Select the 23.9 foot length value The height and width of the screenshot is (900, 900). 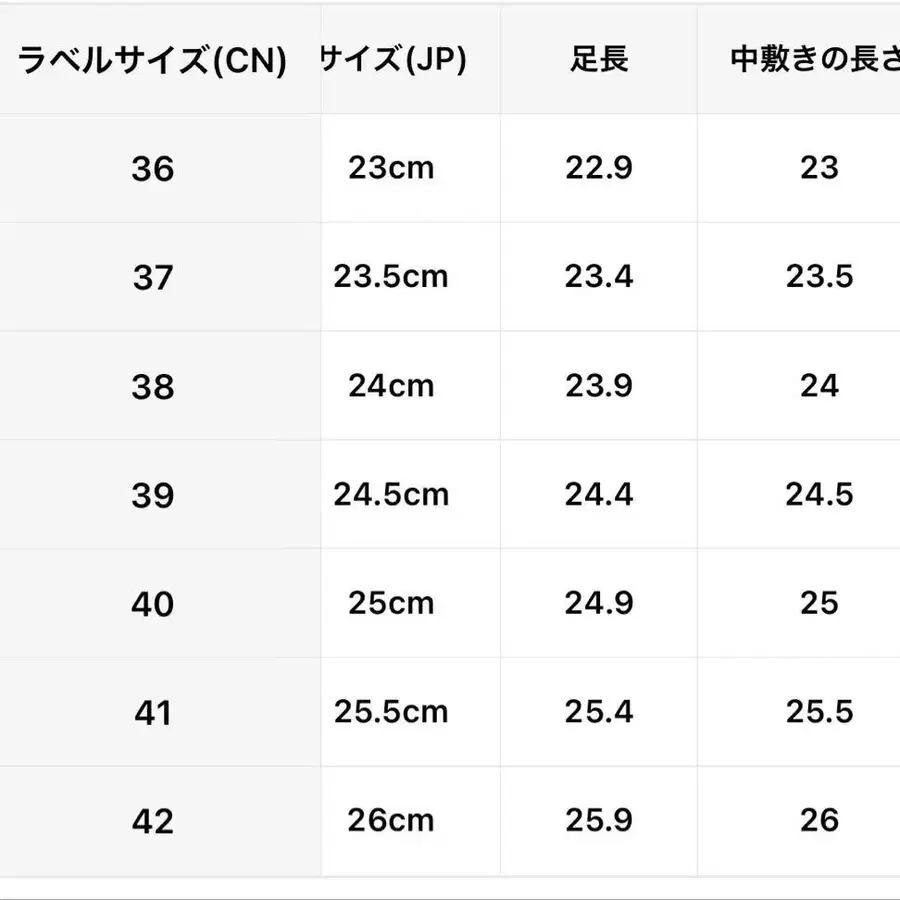click(x=598, y=386)
